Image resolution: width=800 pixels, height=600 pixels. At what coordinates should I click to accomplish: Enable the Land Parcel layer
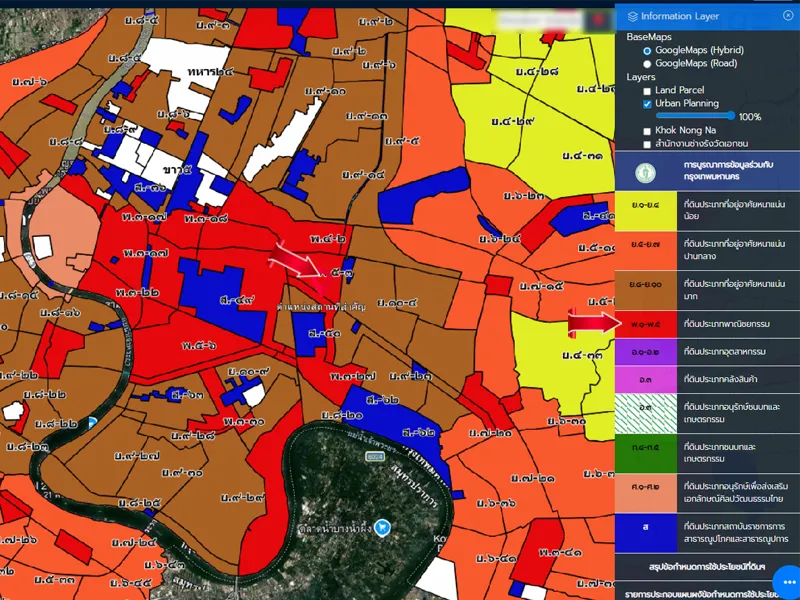tap(647, 91)
